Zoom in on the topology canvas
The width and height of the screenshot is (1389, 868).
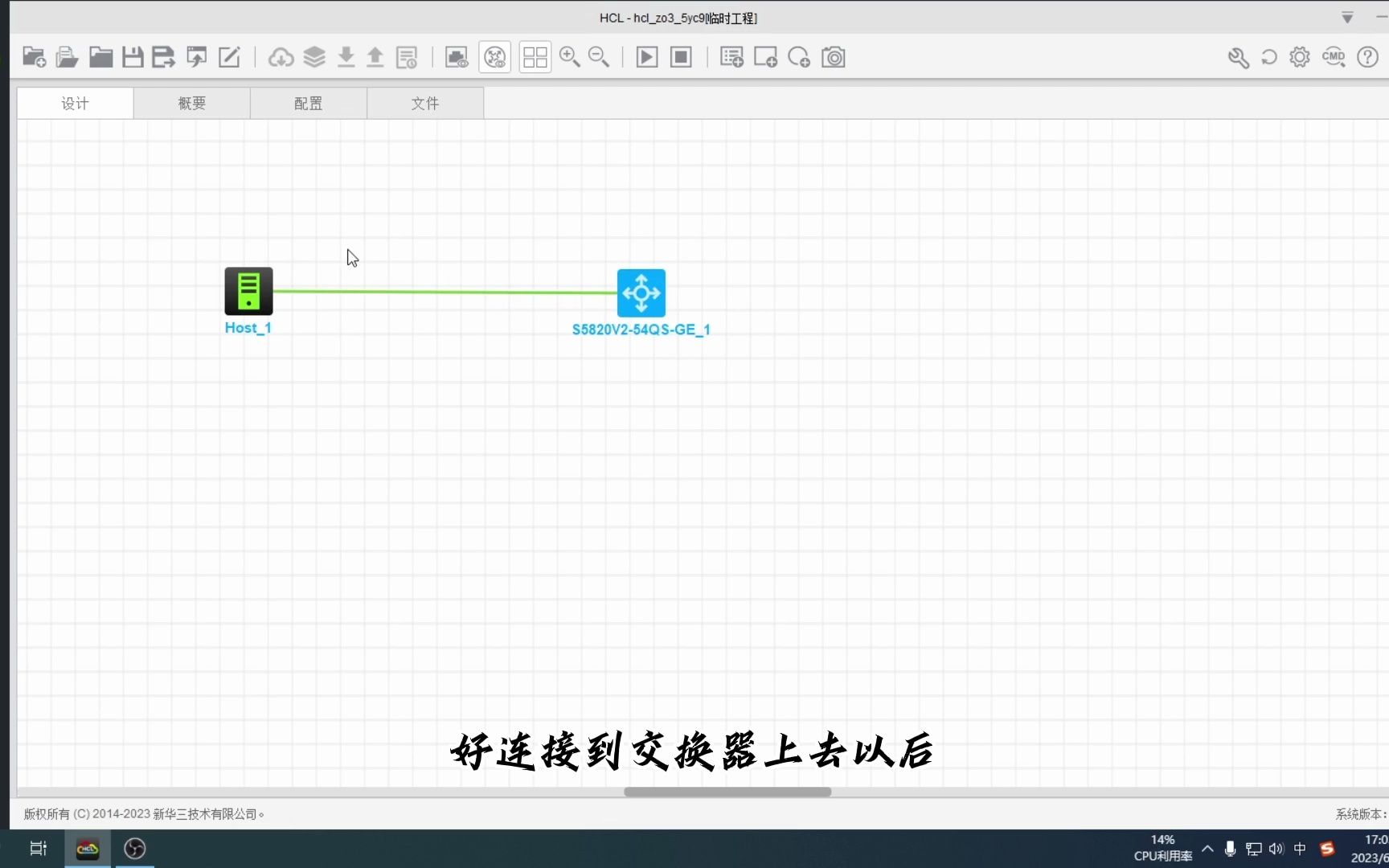(570, 56)
